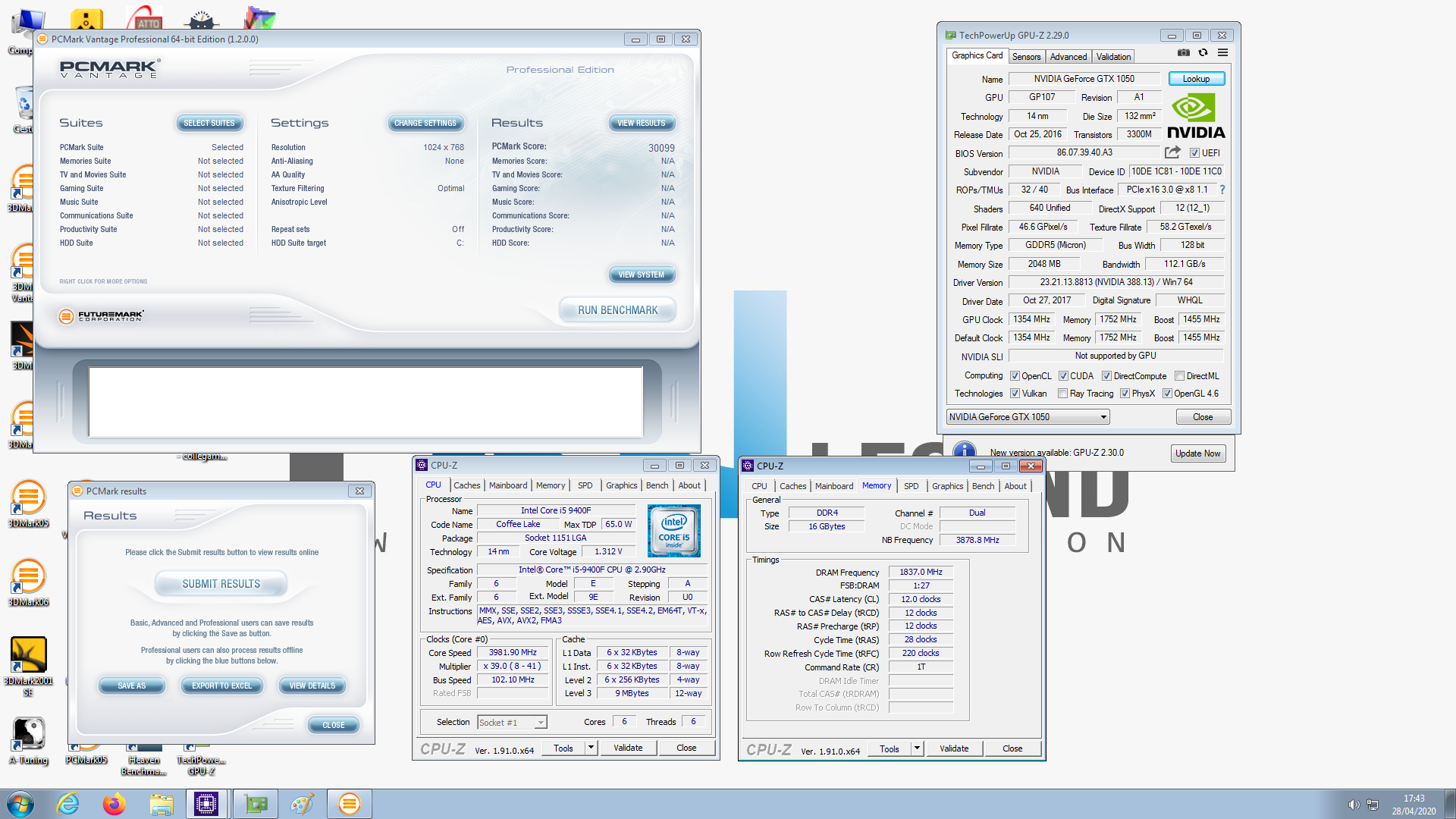This screenshot has width=1456, height=819.
Task: Open the 3DMark06 desktop shortcut
Action: [x=28, y=582]
